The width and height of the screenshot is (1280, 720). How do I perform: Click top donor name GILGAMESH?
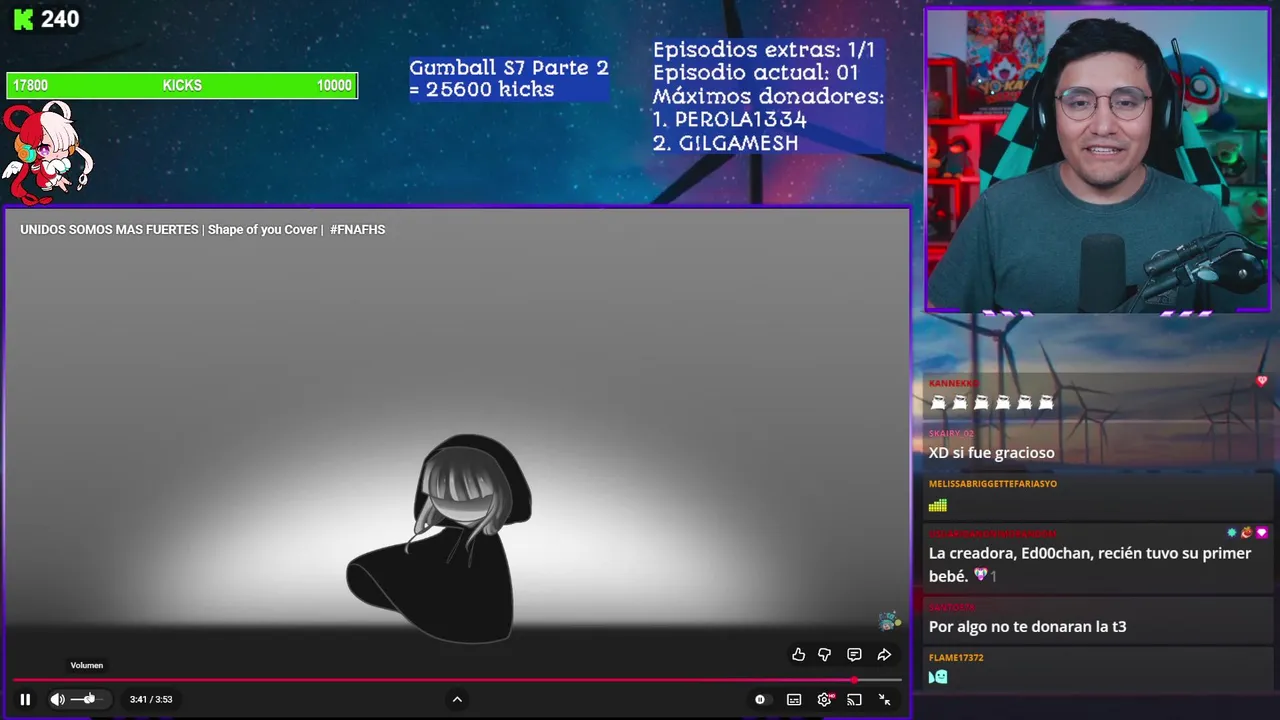point(738,143)
